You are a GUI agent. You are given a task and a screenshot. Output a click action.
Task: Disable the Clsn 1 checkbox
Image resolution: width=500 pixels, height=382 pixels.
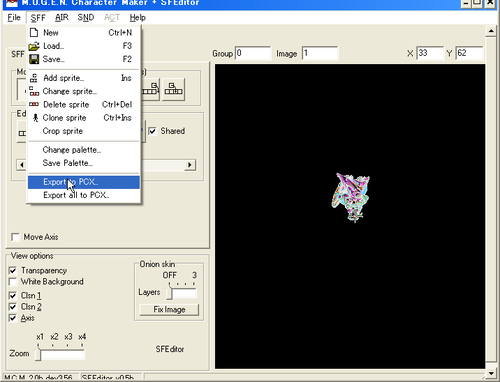click(13, 296)
